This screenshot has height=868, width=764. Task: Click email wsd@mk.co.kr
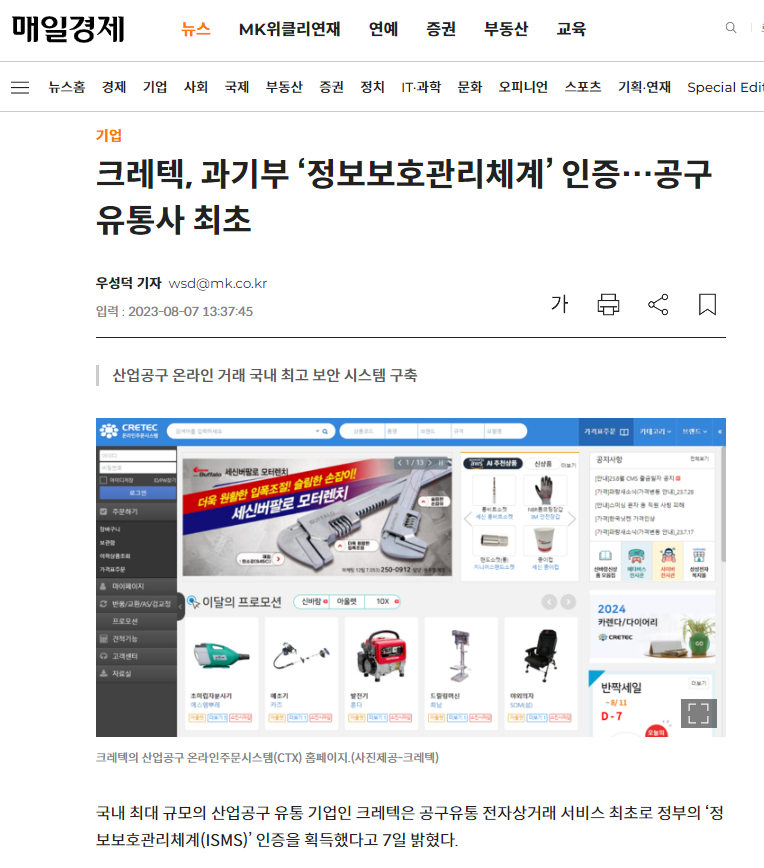[218, 283]
